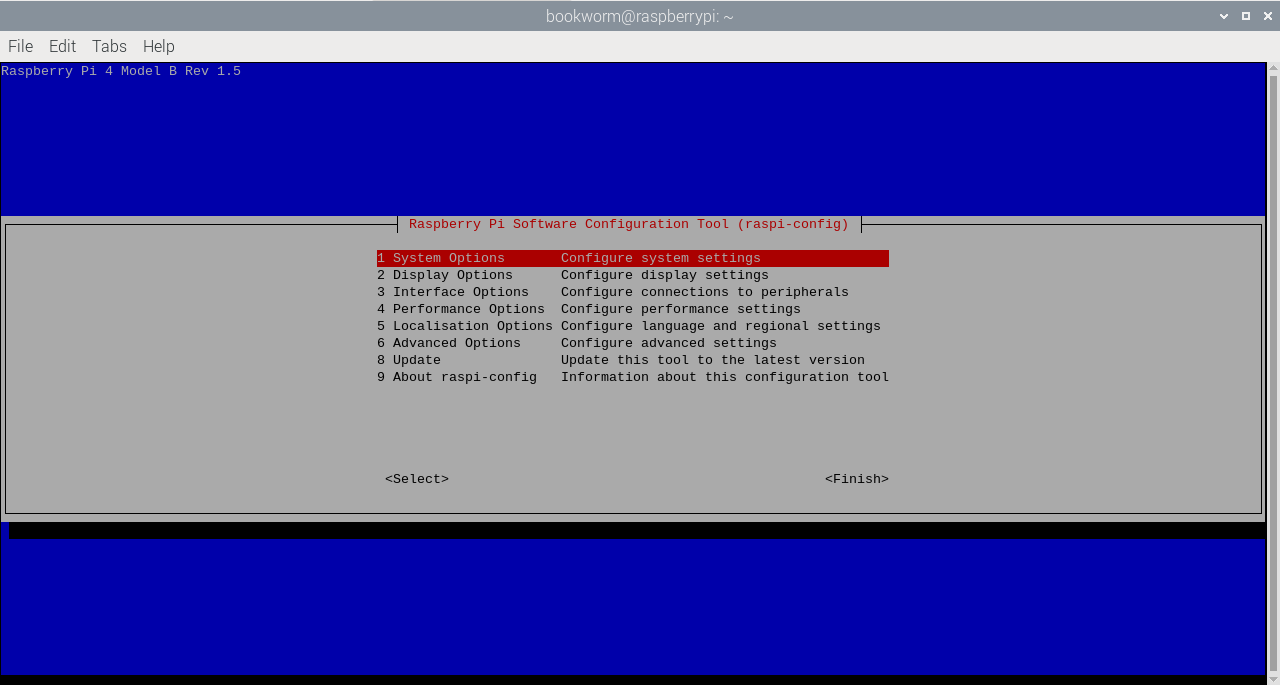Click the Raspberry Pi 4 Model B text

(x=121, y=71)
